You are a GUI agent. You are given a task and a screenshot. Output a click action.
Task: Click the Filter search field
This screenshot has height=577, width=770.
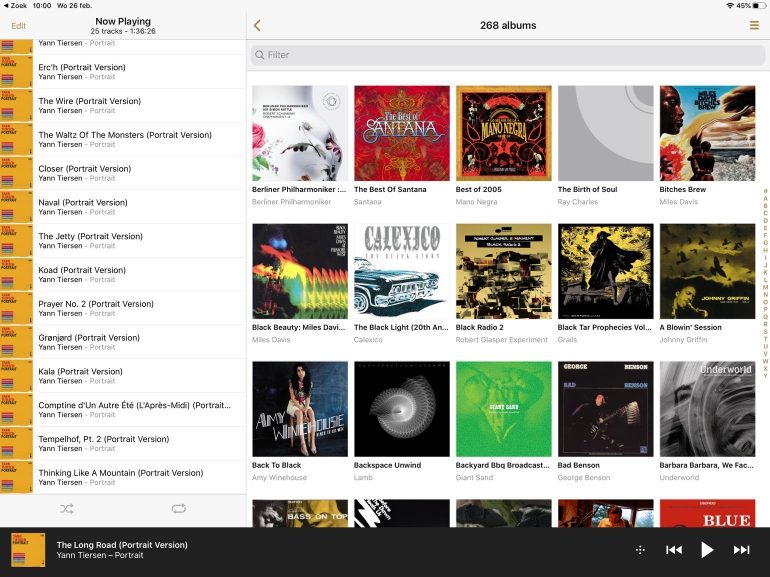tap(508, 55)
